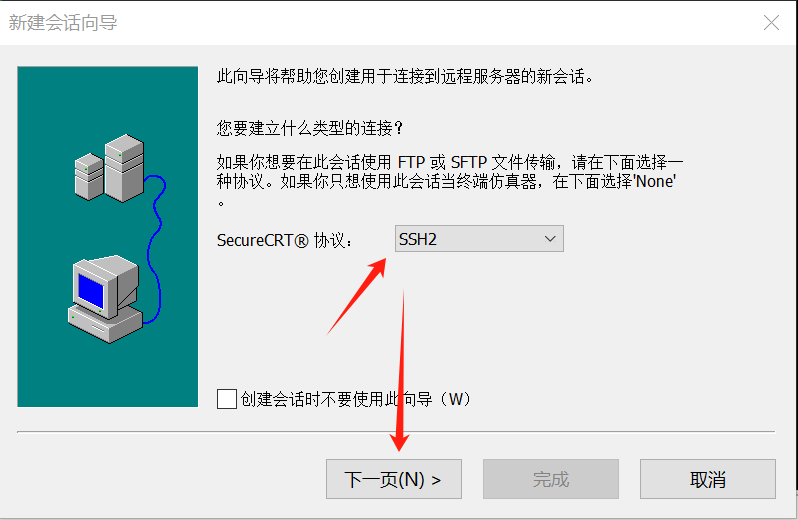Image resolution: width=798 pixels, height=520 pixels.
Task: Click the teal wizard illustration panel background
Action: (107, 236)
